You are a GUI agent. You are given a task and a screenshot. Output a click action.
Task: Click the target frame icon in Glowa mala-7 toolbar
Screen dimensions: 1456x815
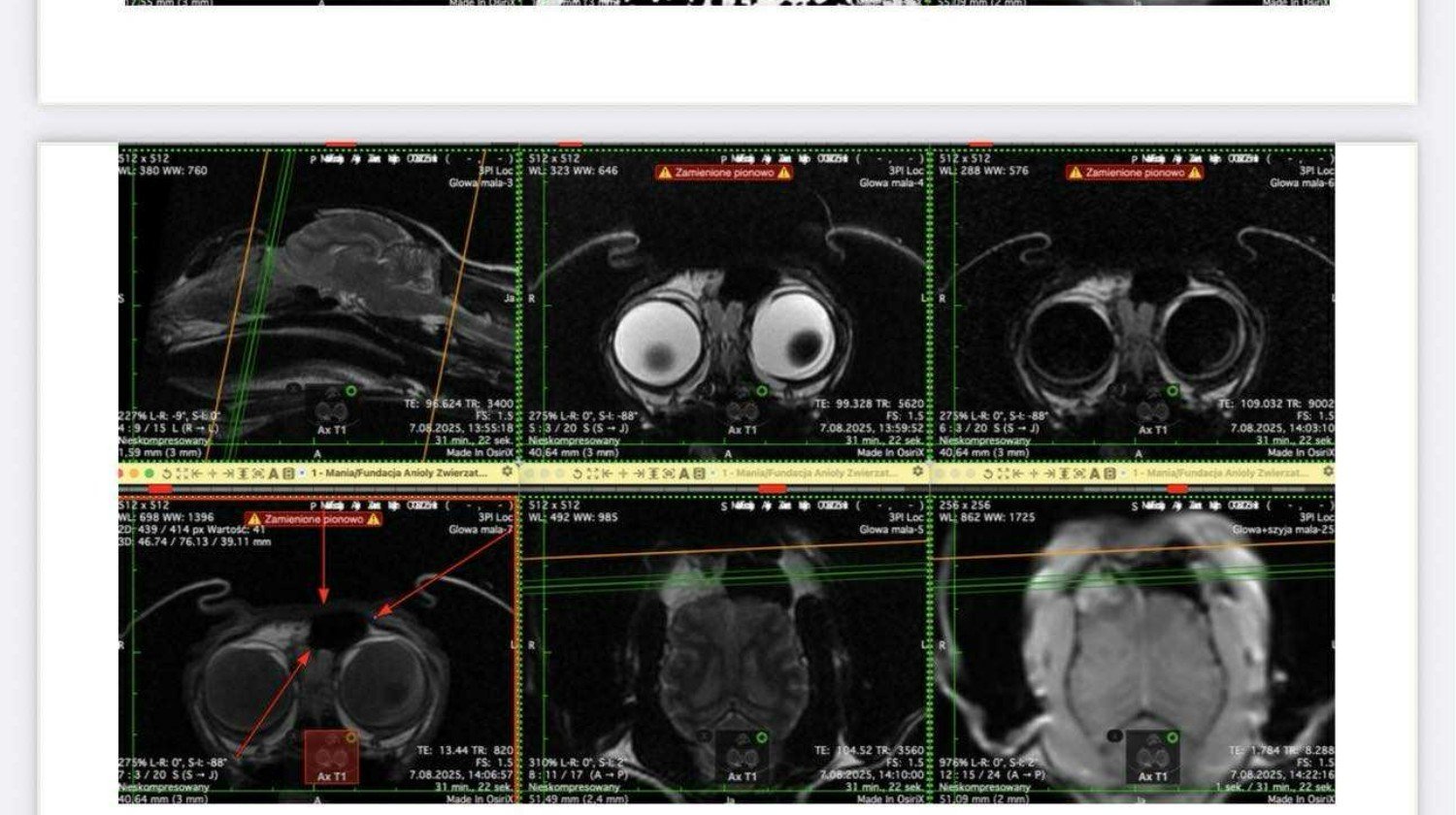point(258,473)
